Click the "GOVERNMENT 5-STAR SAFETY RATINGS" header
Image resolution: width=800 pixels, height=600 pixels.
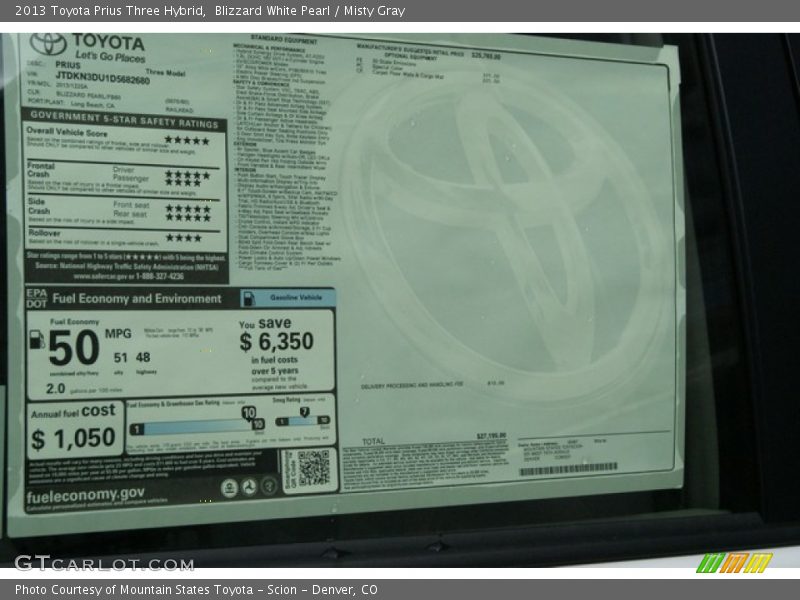(x=124, y=119)
